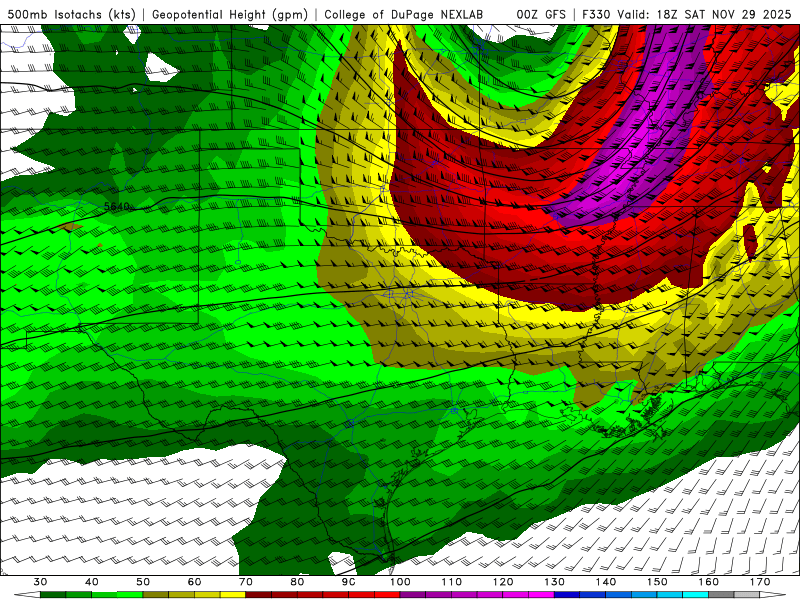Click the "110" color scale label
Image resolution: width=800 pixels, height=600 pixels.
[452, 582]
